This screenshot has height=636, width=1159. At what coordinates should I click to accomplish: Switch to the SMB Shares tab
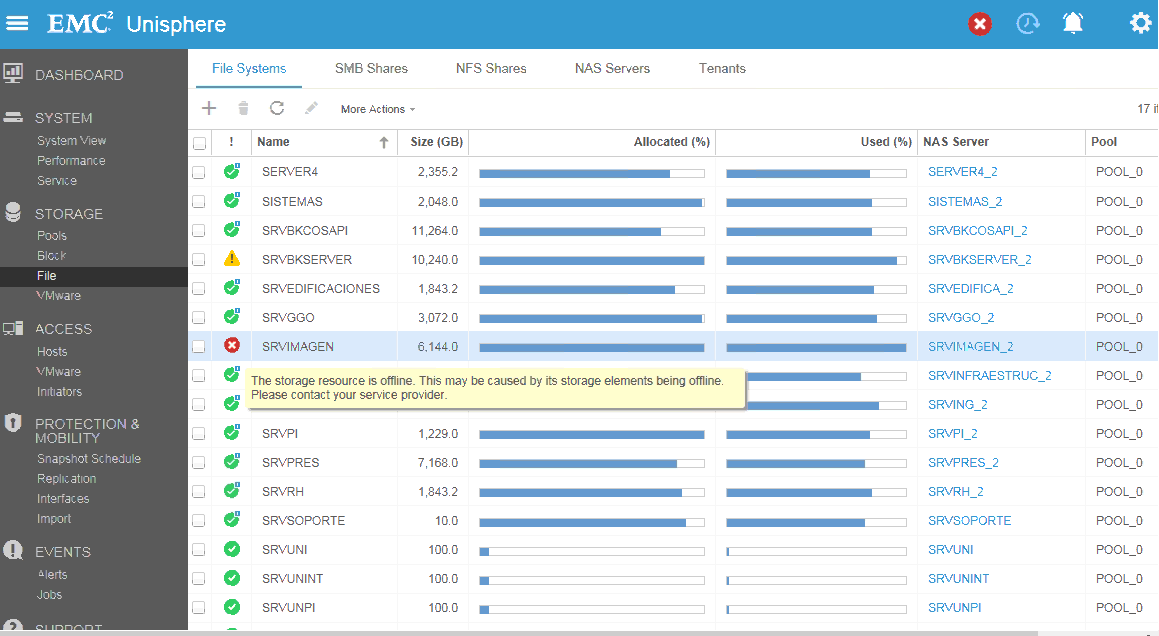371,69
